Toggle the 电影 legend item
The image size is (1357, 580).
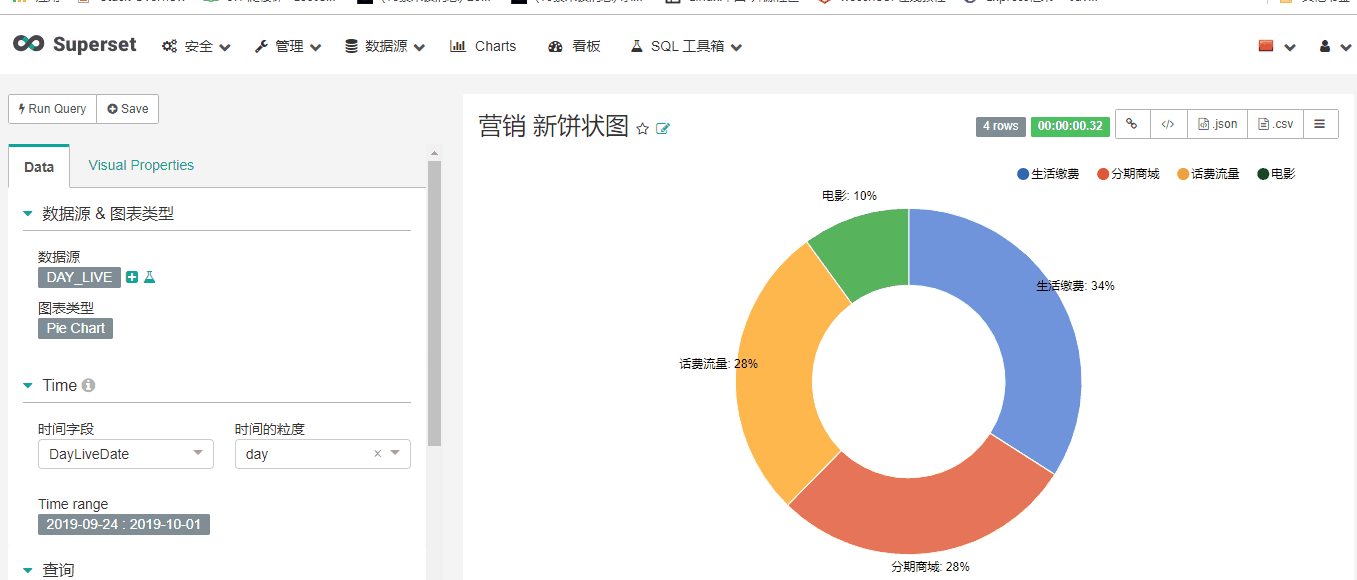pos(1274,173)
